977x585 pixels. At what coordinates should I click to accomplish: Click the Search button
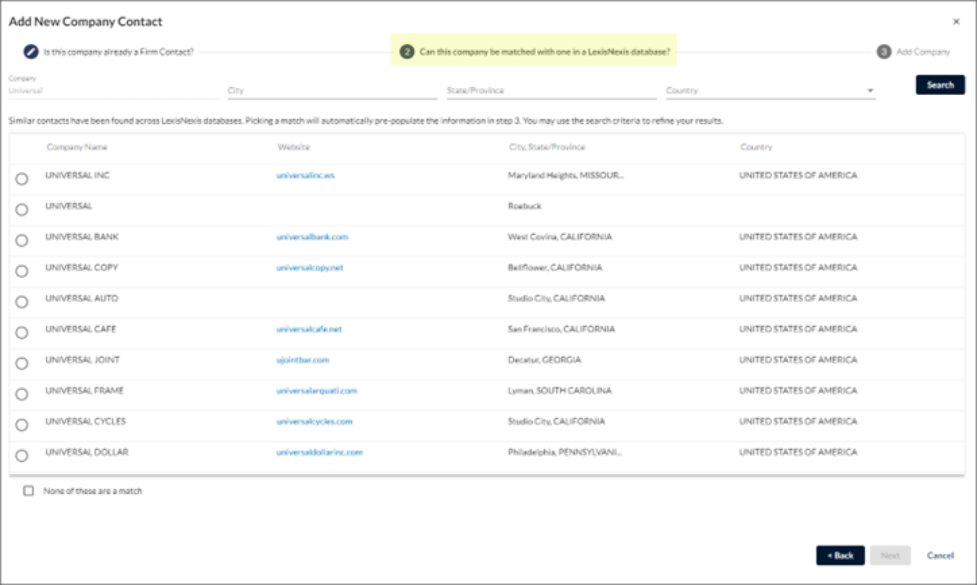click(940, 85)
